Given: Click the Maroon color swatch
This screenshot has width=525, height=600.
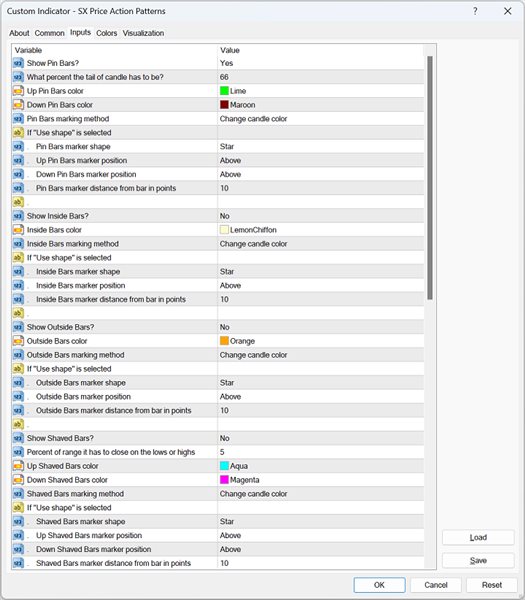Looking at the screenshot, I should point(224,105).
